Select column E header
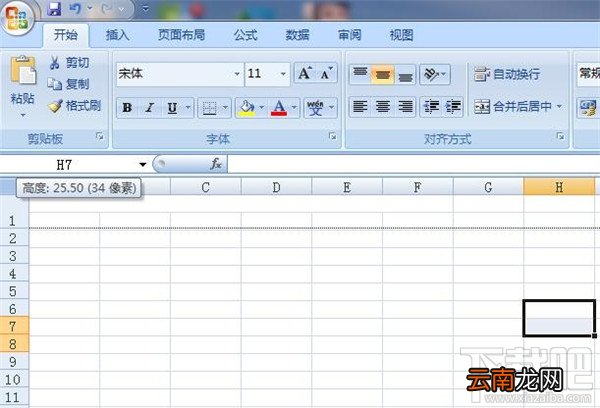 [347, 188]
